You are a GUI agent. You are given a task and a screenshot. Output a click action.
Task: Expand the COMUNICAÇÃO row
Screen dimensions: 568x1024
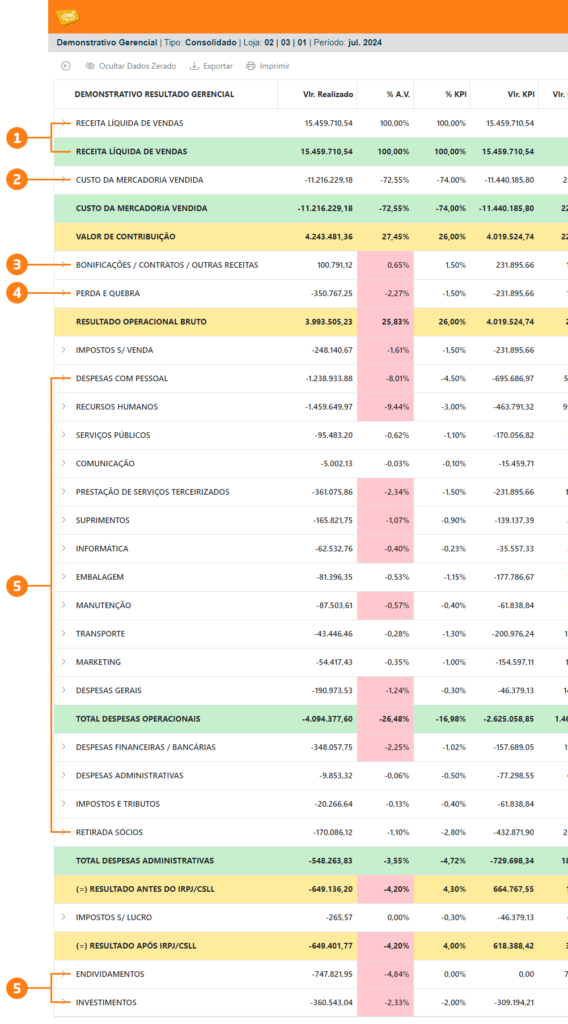coord(63,463)
